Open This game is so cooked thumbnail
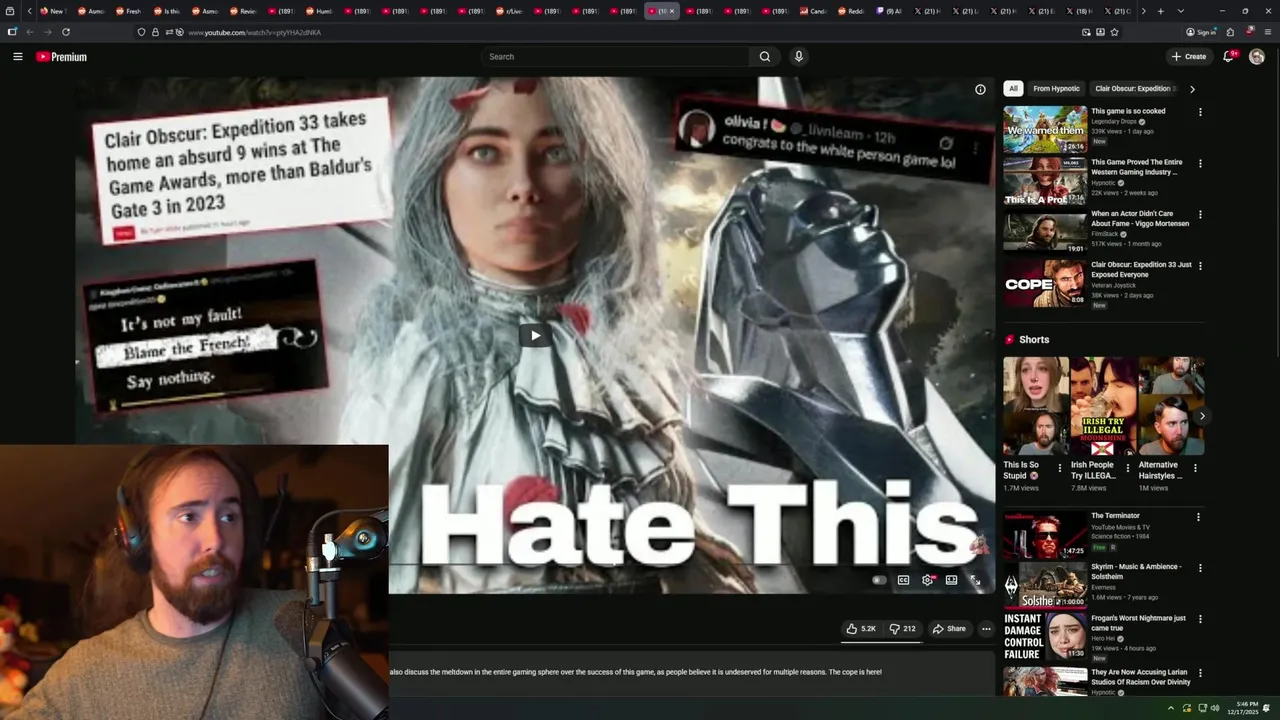The image size is (1280, 720). tap(1045, 129)
